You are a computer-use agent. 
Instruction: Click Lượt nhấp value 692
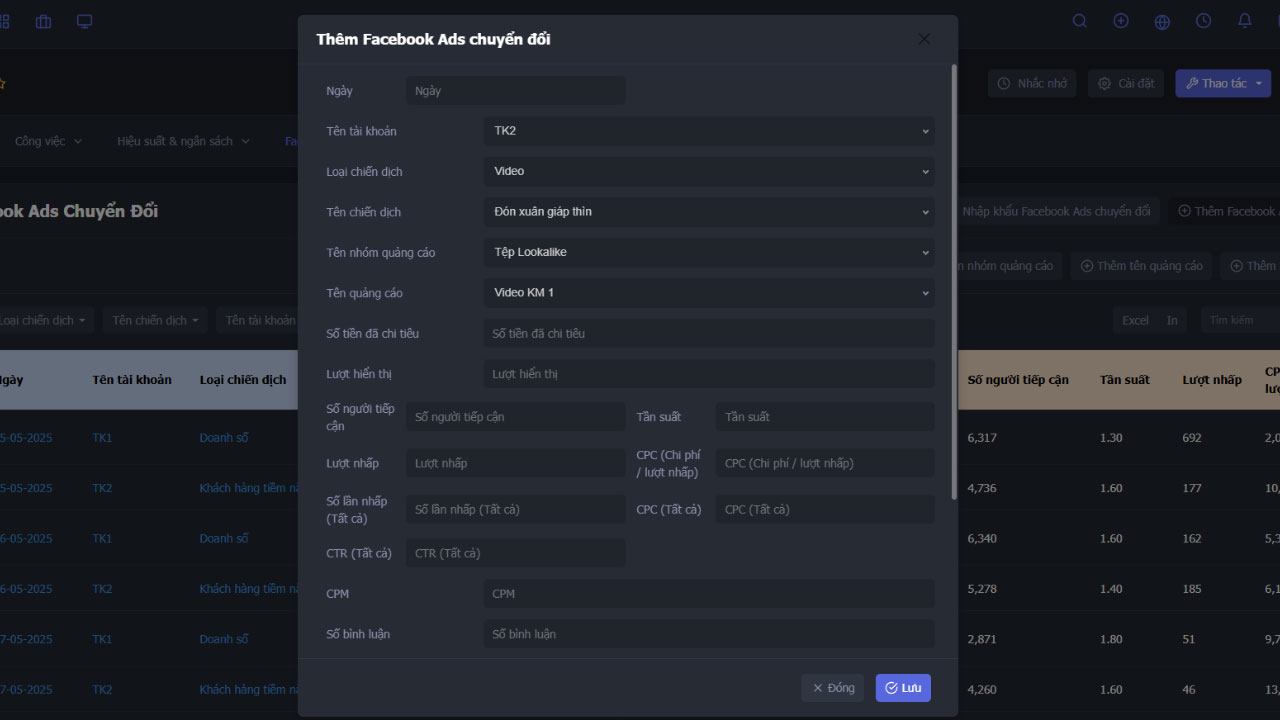(1192, 438)
